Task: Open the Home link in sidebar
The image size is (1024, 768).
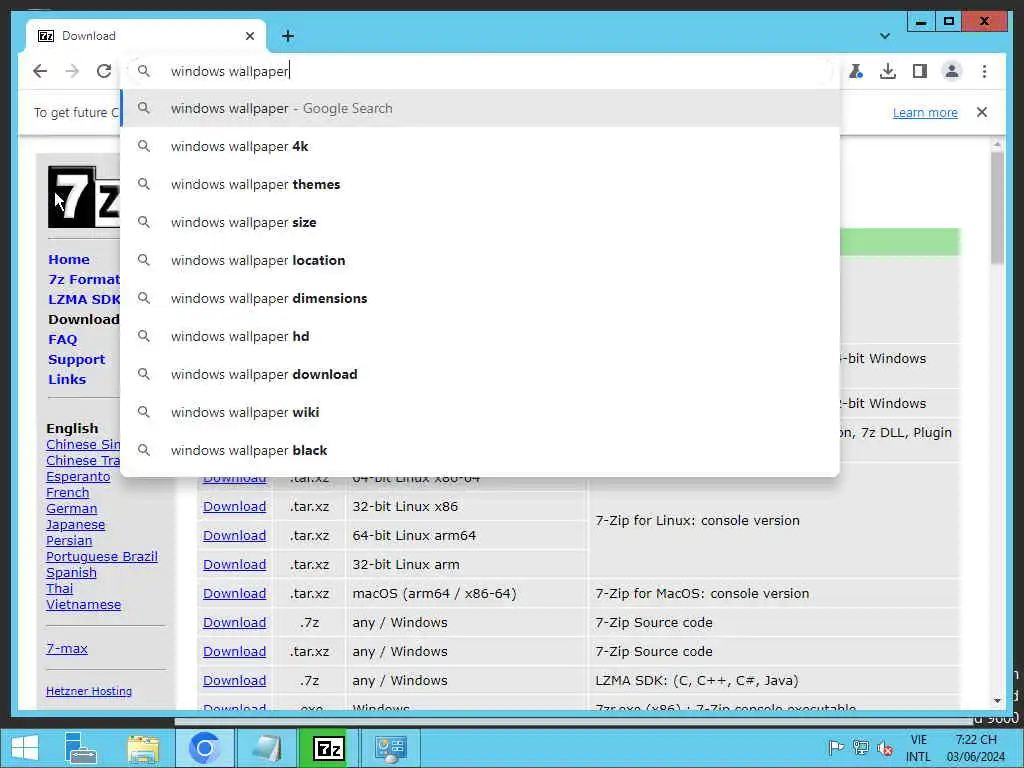Action: point(69,259)
